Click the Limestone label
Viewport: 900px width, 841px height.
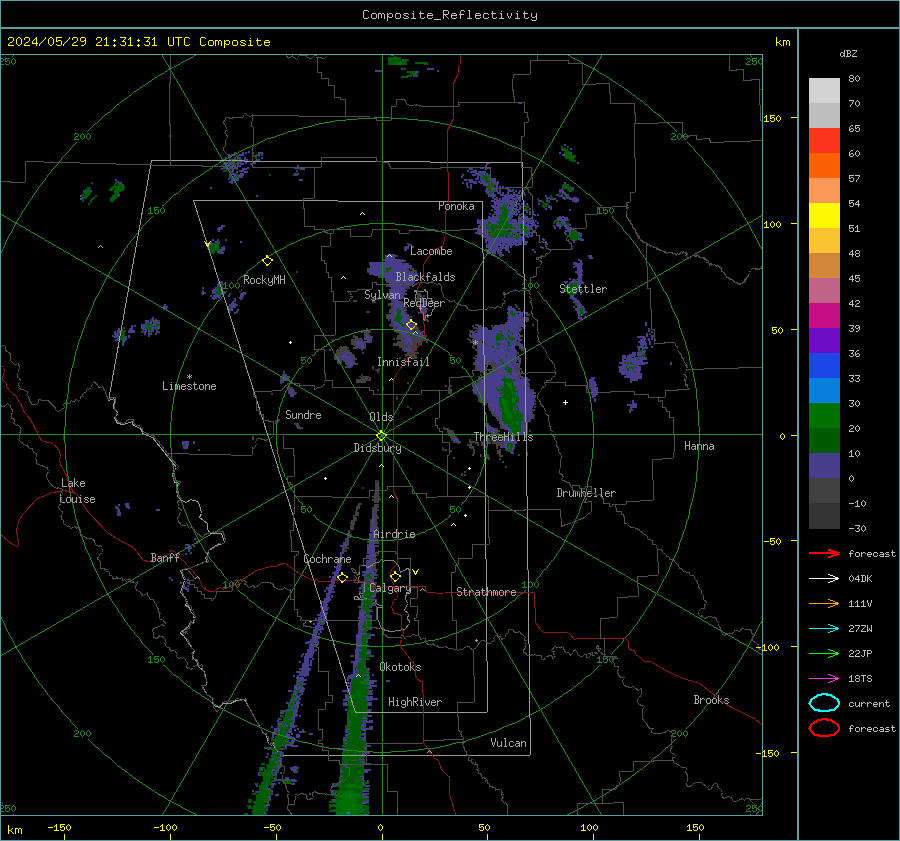click(x=189, y=386)
